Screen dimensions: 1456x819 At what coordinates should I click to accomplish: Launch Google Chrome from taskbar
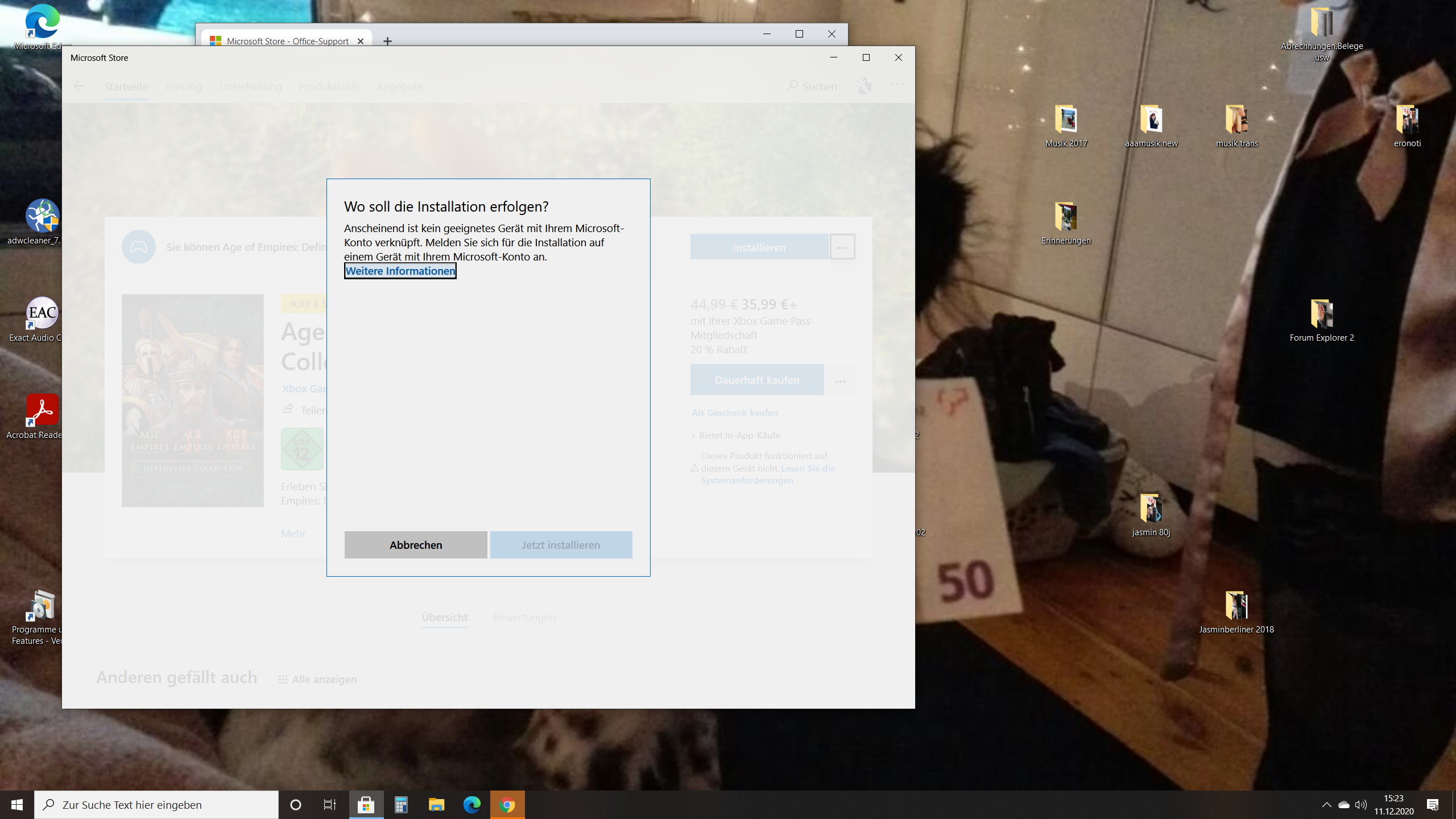[x=507, y=805]
